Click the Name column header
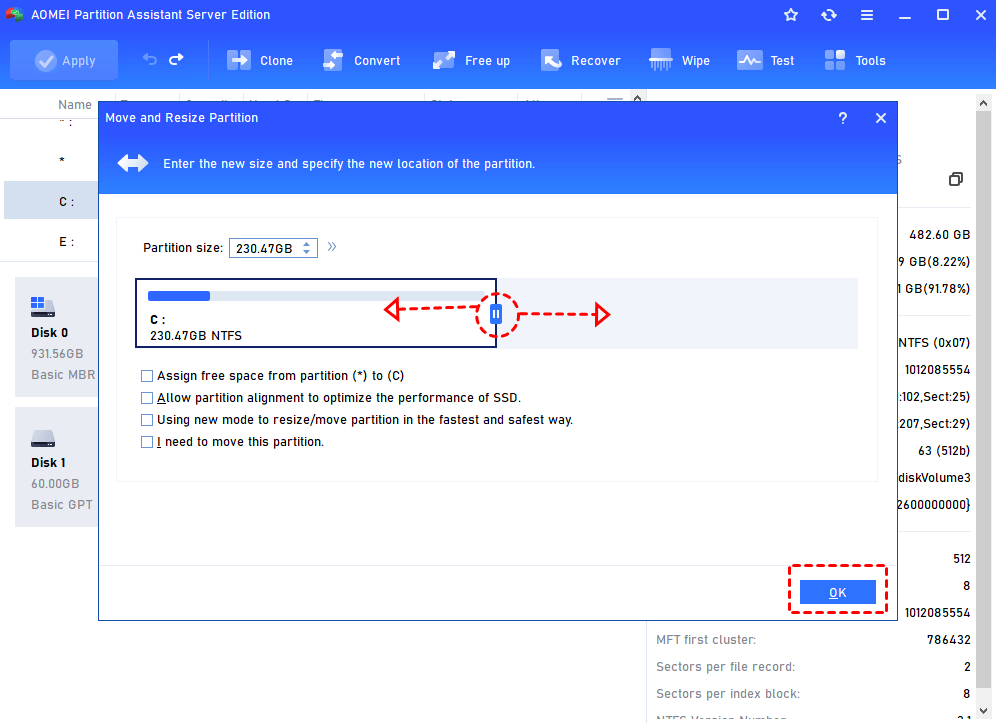Image resolution: width=996 pixels, height=723 pixels. 75,105
